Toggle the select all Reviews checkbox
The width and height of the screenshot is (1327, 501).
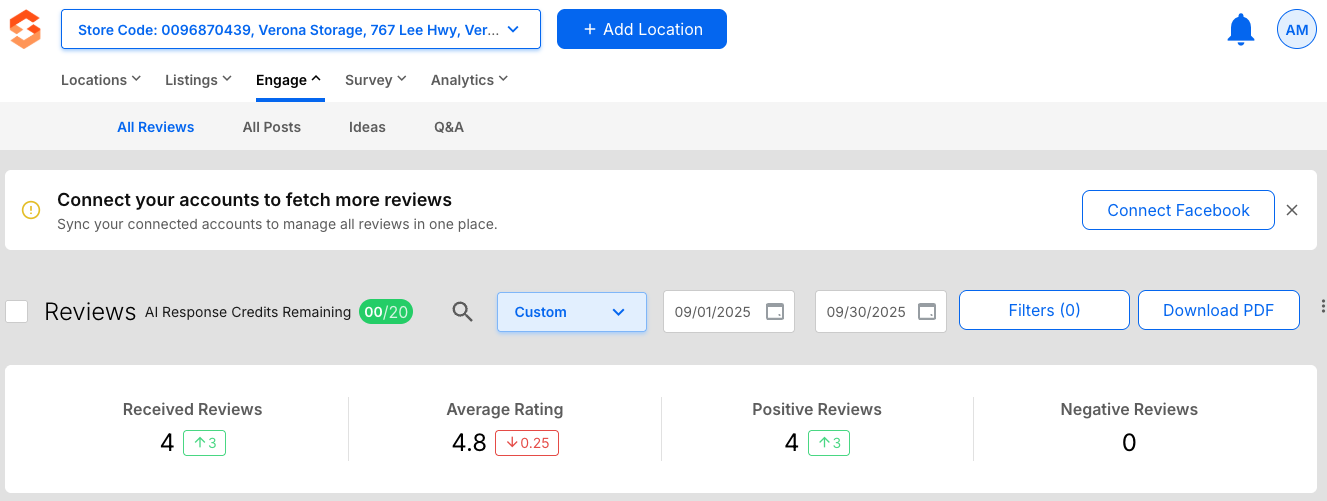click(x=17, y=311)
